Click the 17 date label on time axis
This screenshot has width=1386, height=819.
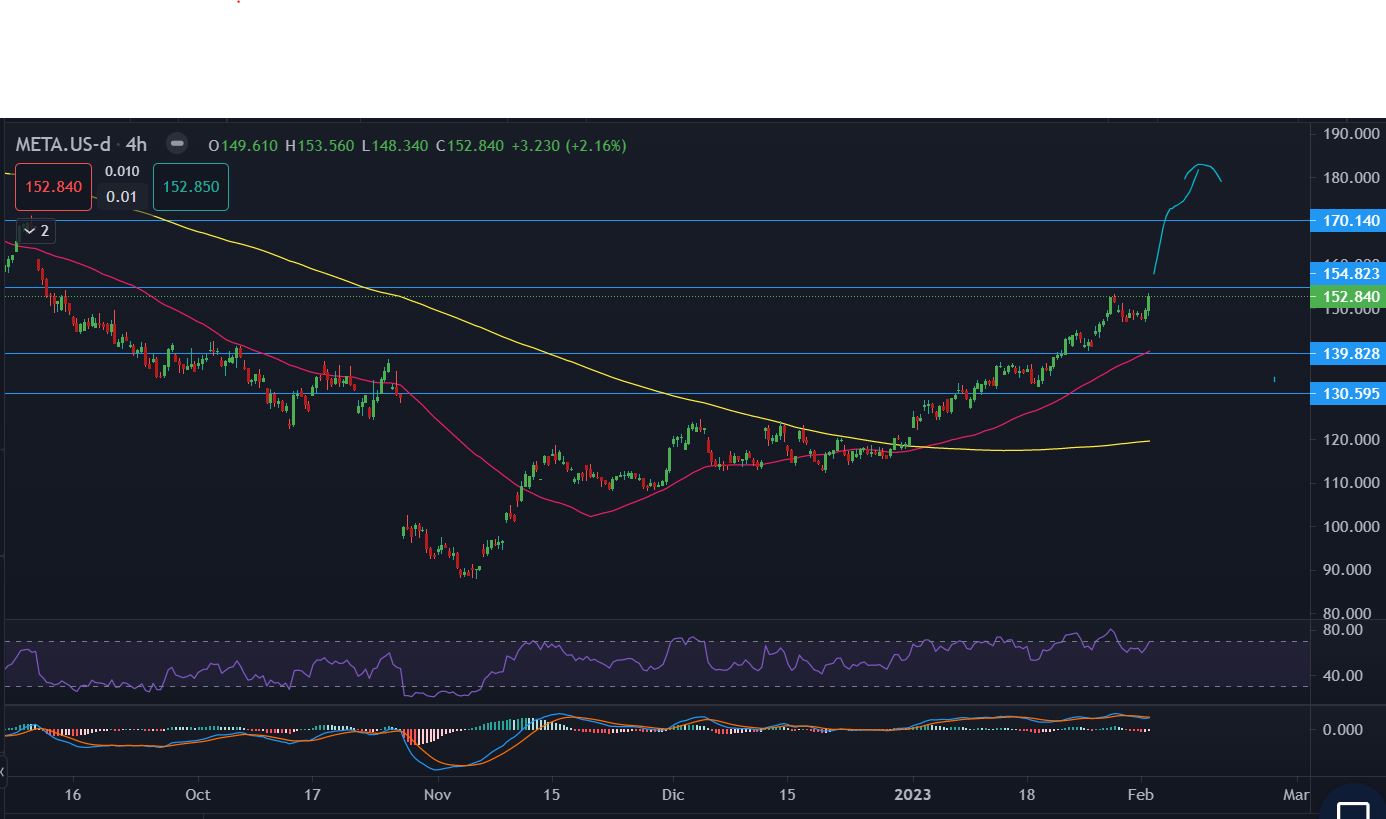click(x=312, y=795)
